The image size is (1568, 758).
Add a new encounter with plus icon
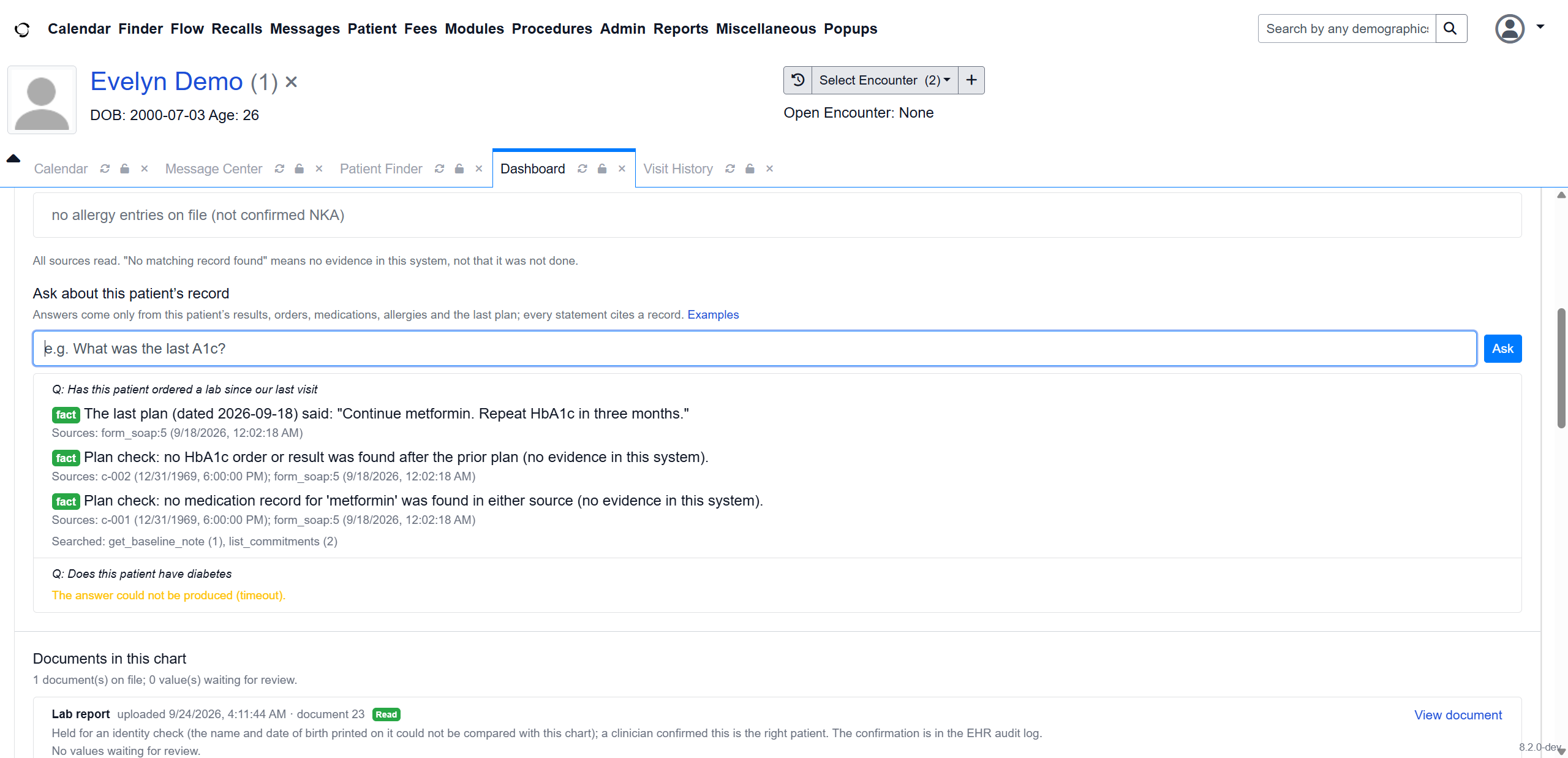click(971, 80)
